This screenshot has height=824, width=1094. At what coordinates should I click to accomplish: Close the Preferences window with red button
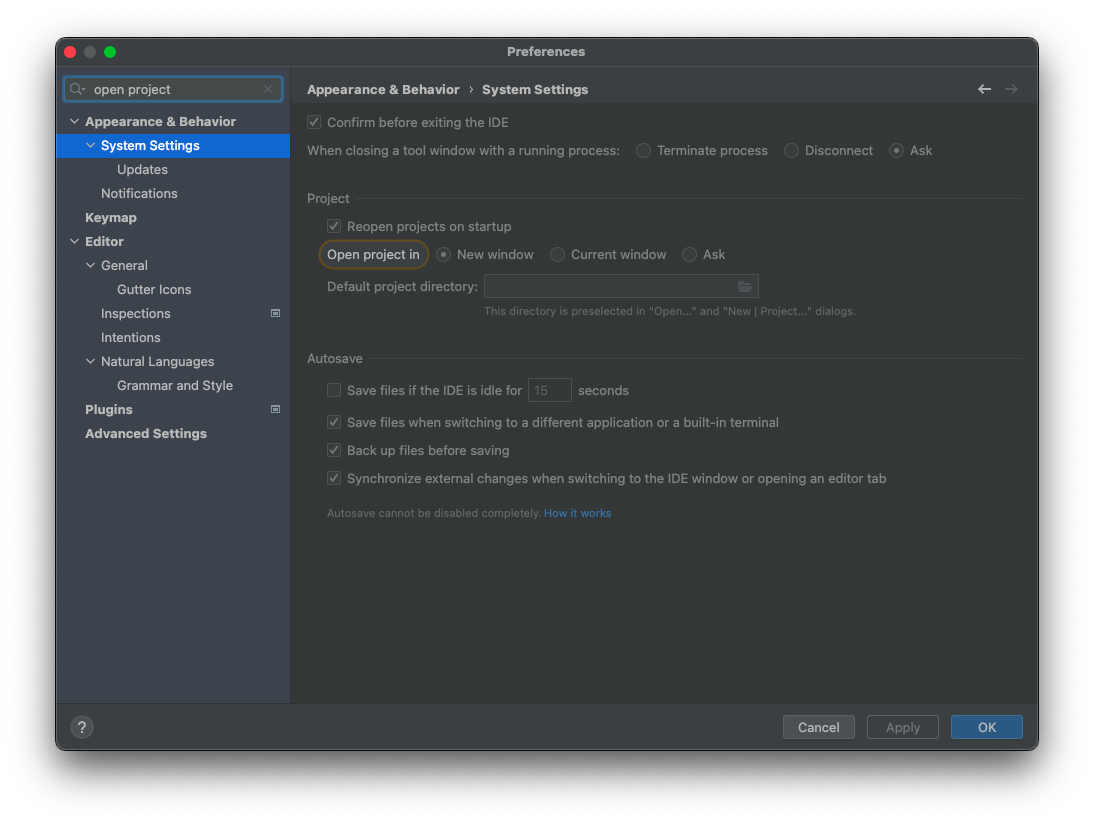pyautogui.click(x=70, y=52)
